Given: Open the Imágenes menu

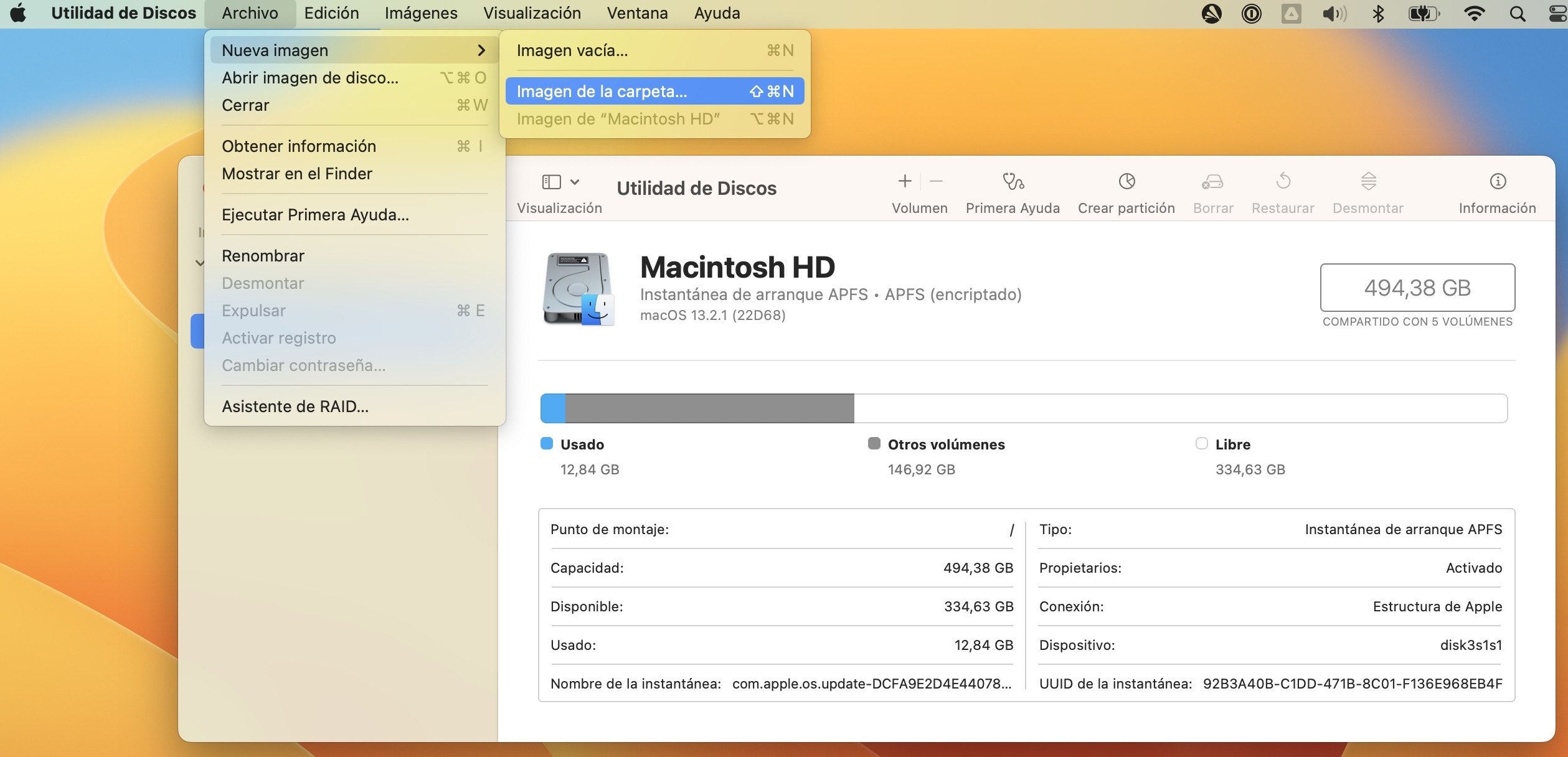Looking at the screenshot, I should [421, 13].
